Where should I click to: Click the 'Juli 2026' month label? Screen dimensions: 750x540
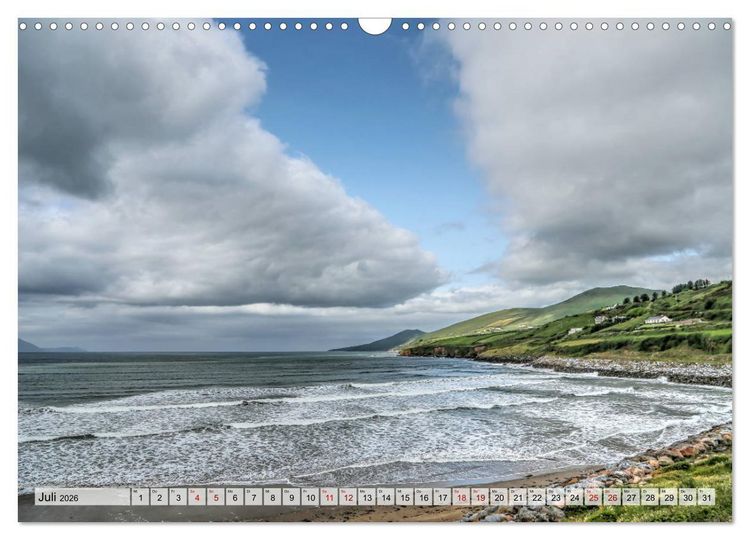(x=58, y=497)
